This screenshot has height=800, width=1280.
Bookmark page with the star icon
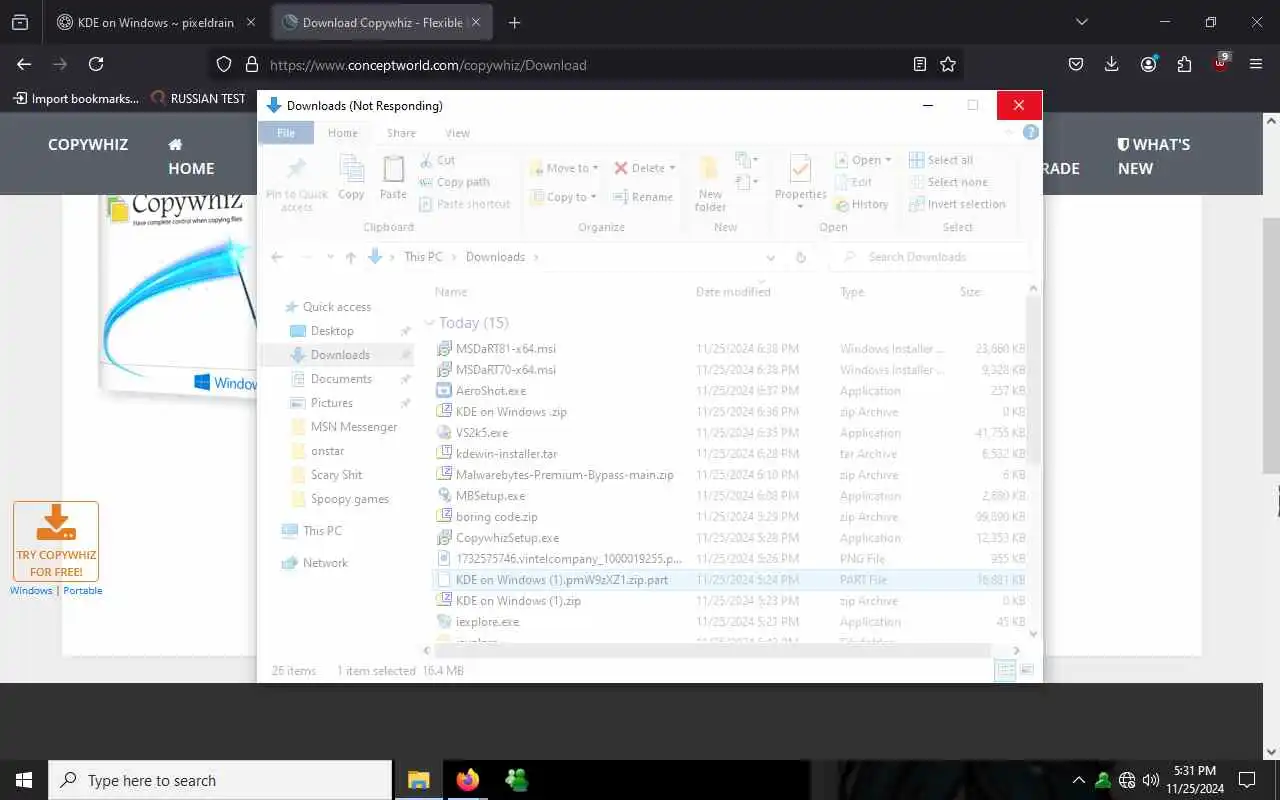tap(948, 64)
